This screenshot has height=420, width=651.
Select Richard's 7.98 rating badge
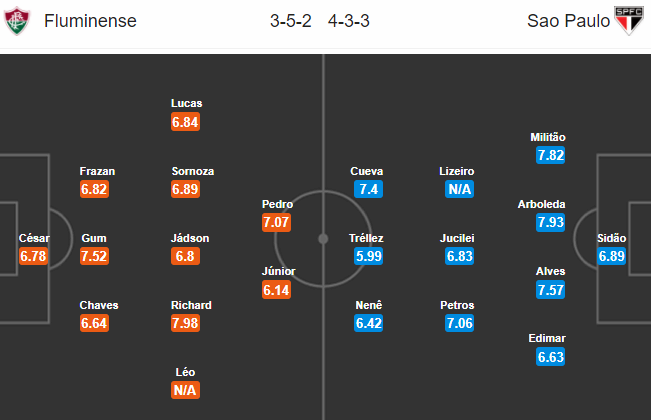(x=185, y=323)
